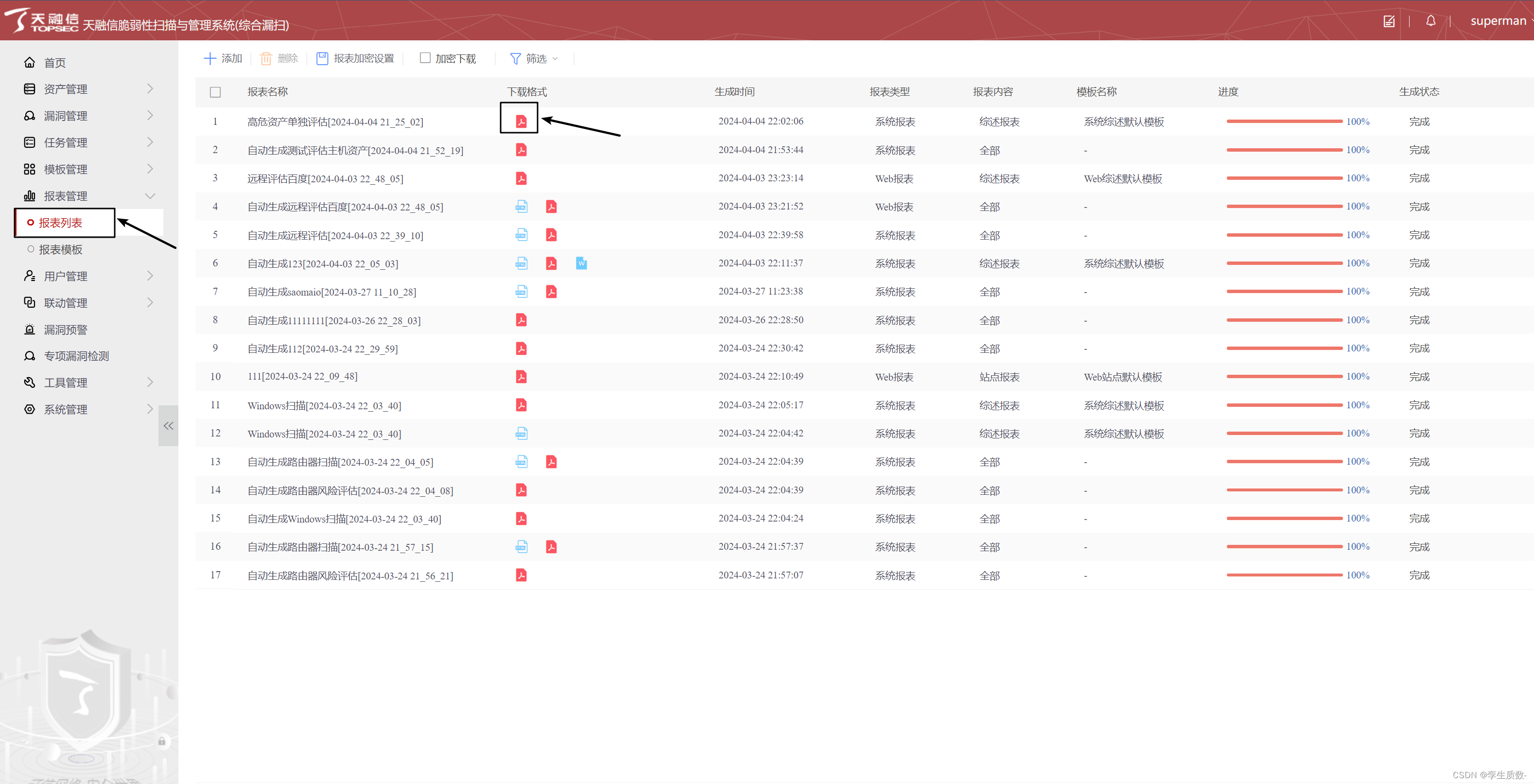
Task: Open the 筛选 filter dropdown
Action: click(535, 58)
